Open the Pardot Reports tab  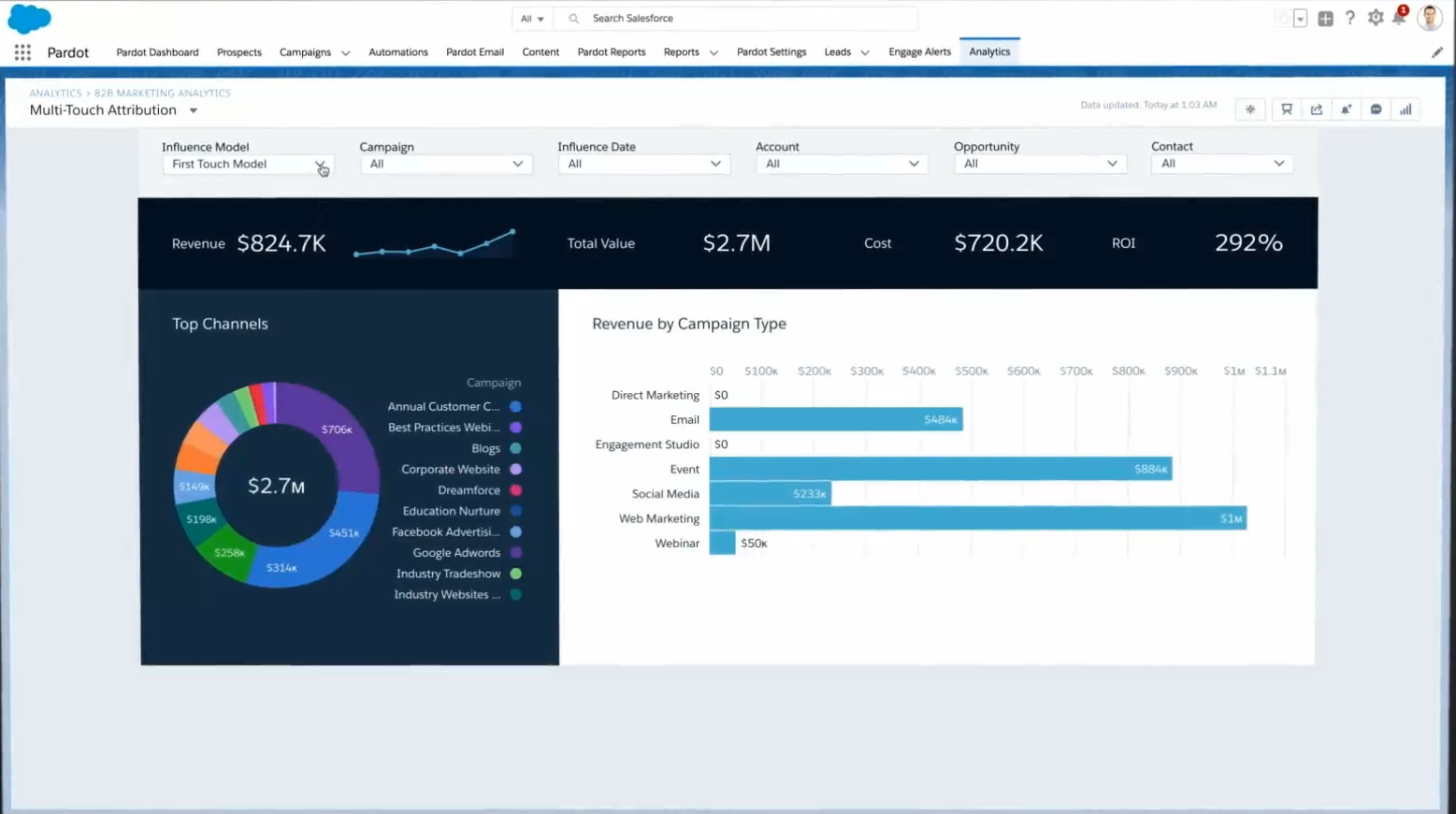[x=612, y=52]
